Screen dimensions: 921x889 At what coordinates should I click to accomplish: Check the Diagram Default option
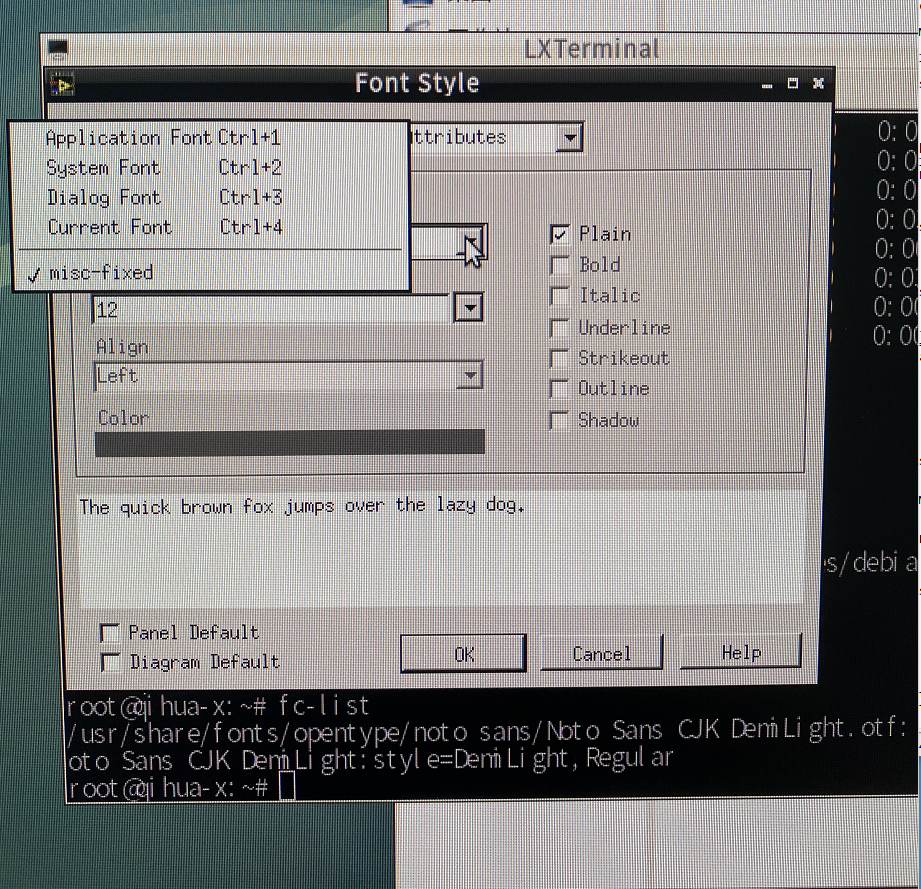110,662
